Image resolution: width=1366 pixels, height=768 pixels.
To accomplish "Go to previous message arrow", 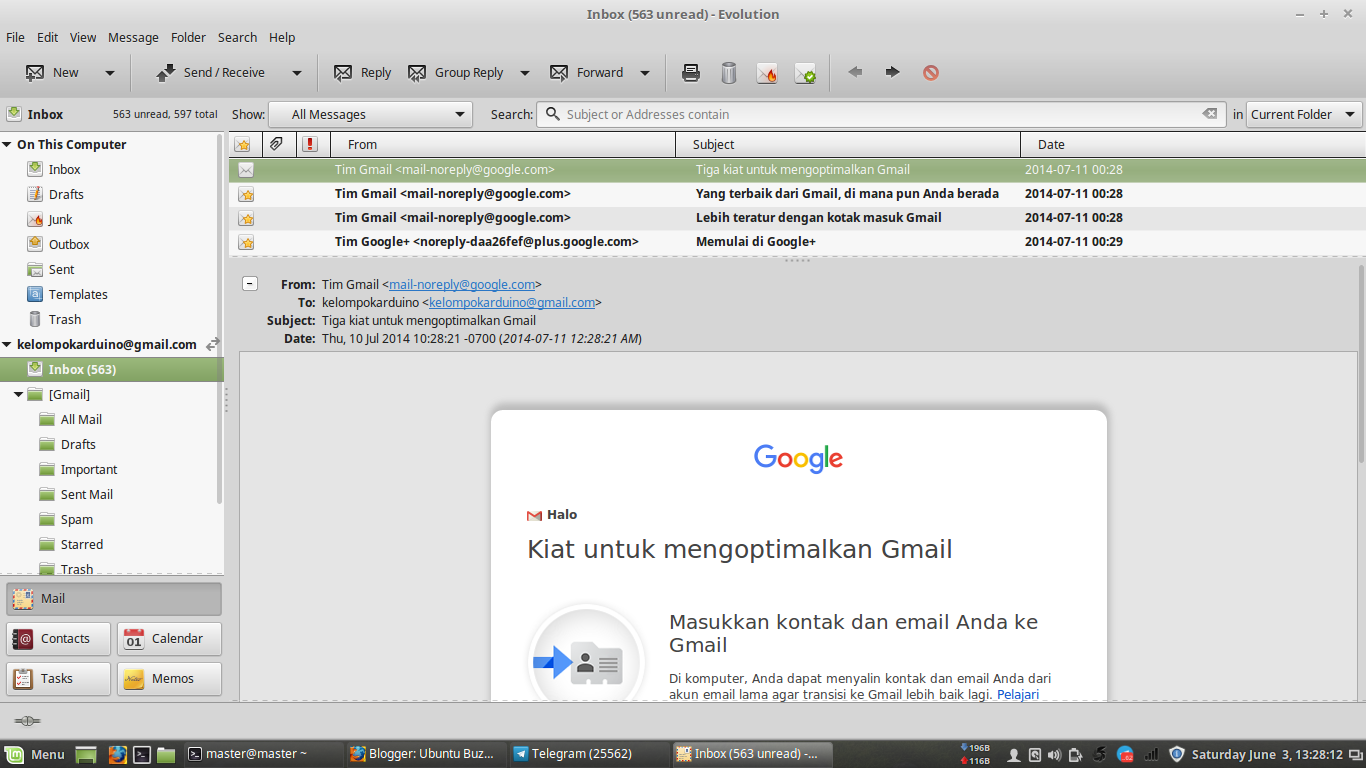I will (x=855, y=72).
